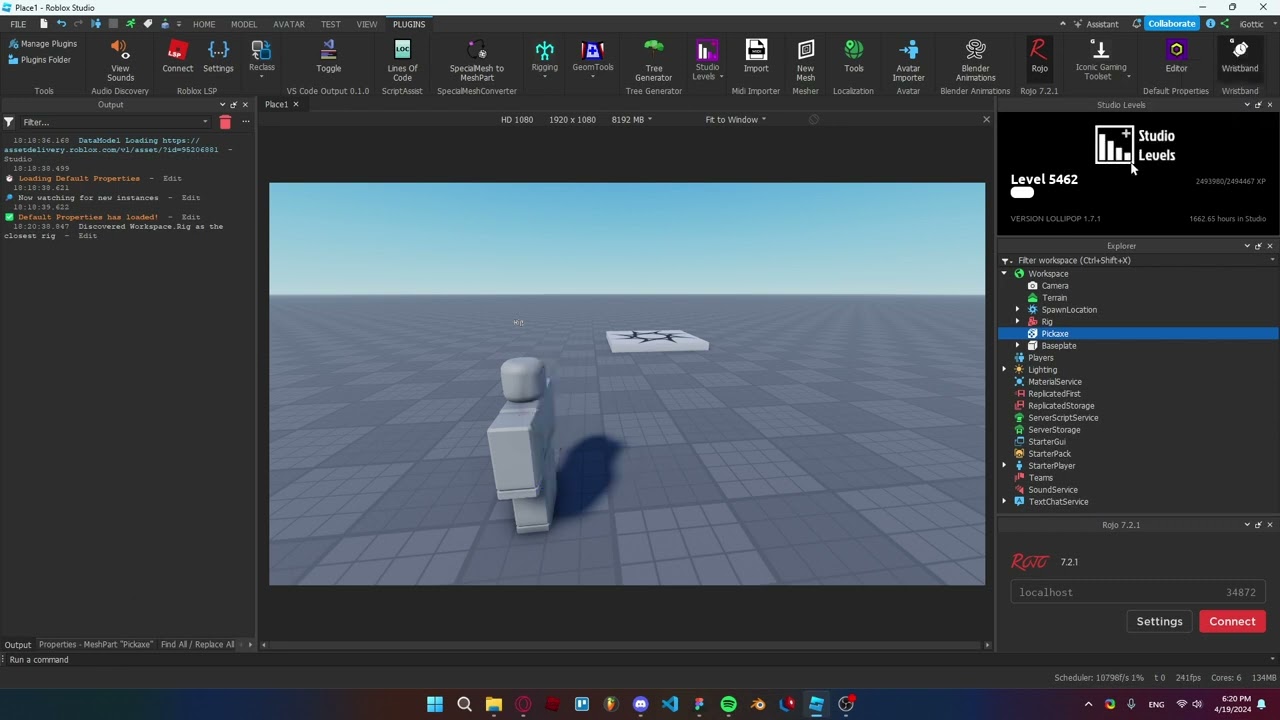Run SpecialMesh to MeshPart converter
1280x720 pixels.
point(477,60)
